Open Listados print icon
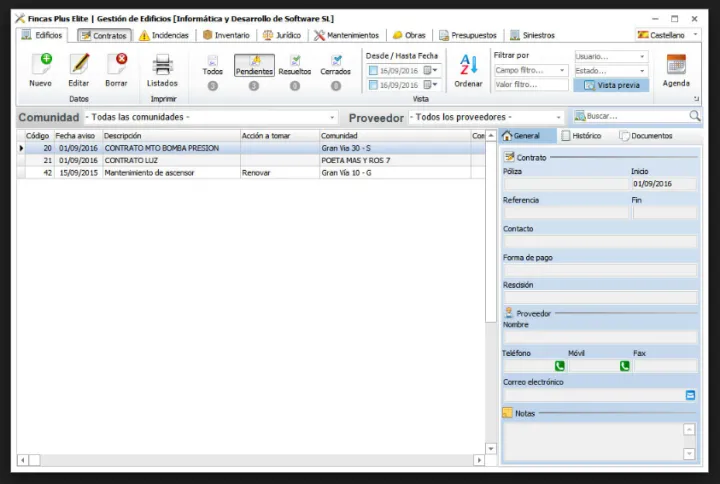The image size is (720, 484). point(162,65)
